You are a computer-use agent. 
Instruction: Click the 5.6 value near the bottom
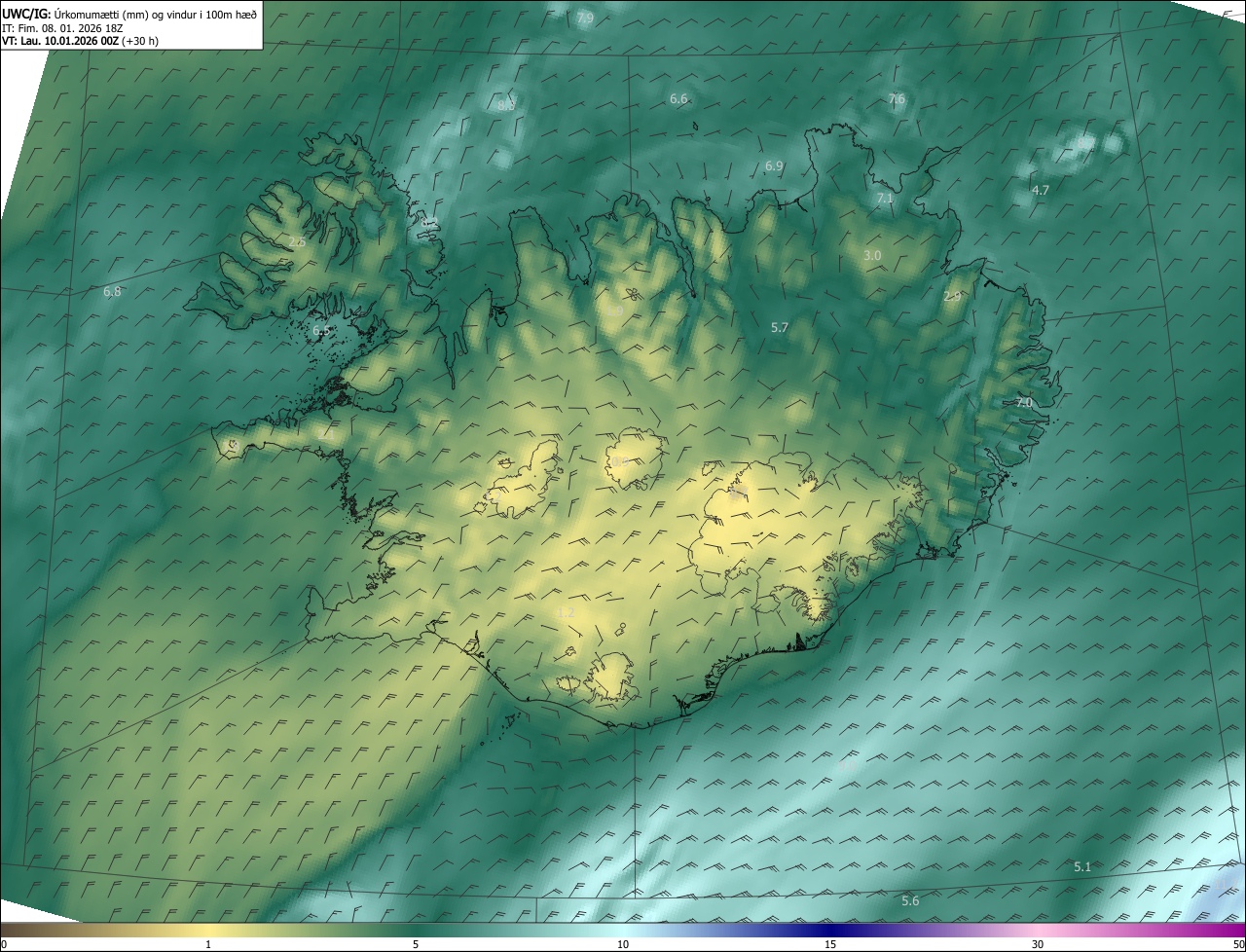[910, 901]
